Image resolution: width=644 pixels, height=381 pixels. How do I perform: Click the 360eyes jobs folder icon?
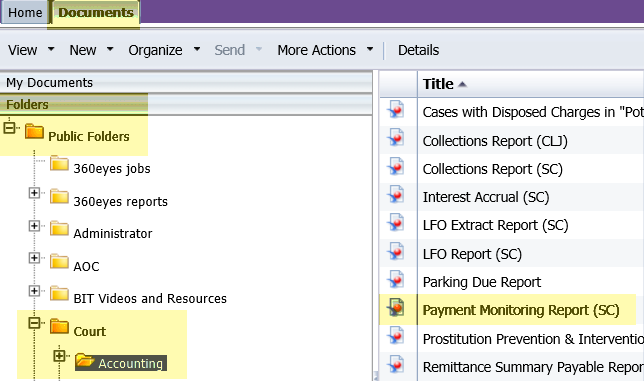click(59, 163)
